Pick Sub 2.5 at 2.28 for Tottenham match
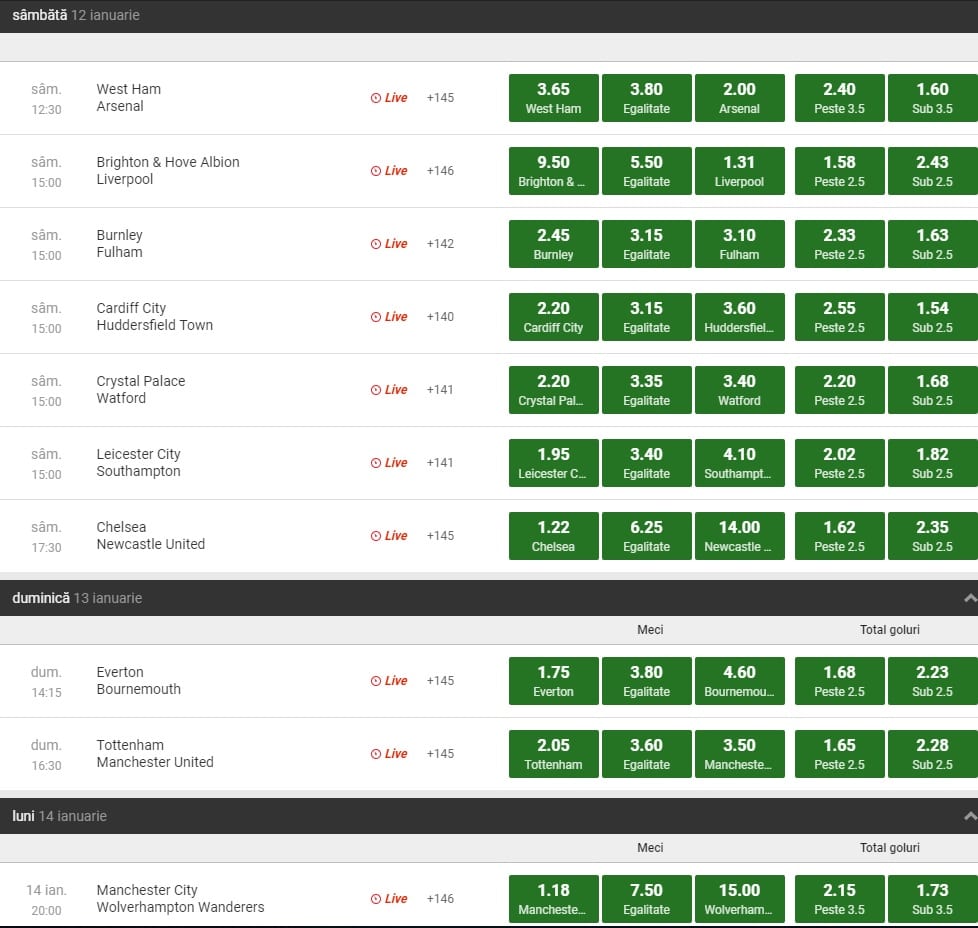Viewport: 978px width, 928px height. pos(932,754)
